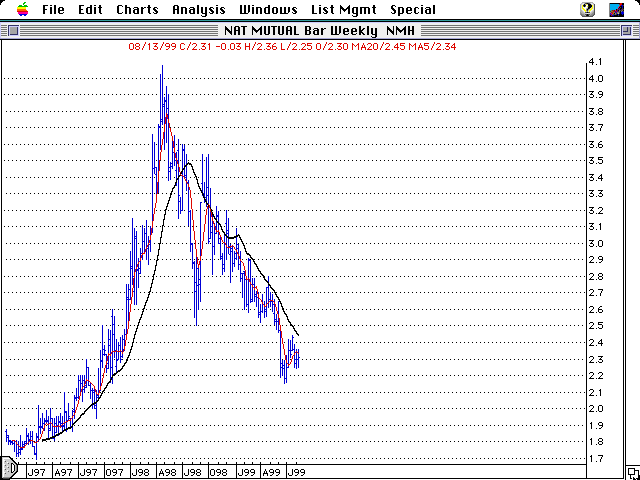Click the 2.6 price axis label
640x480 pixels.
click(596, 310)
